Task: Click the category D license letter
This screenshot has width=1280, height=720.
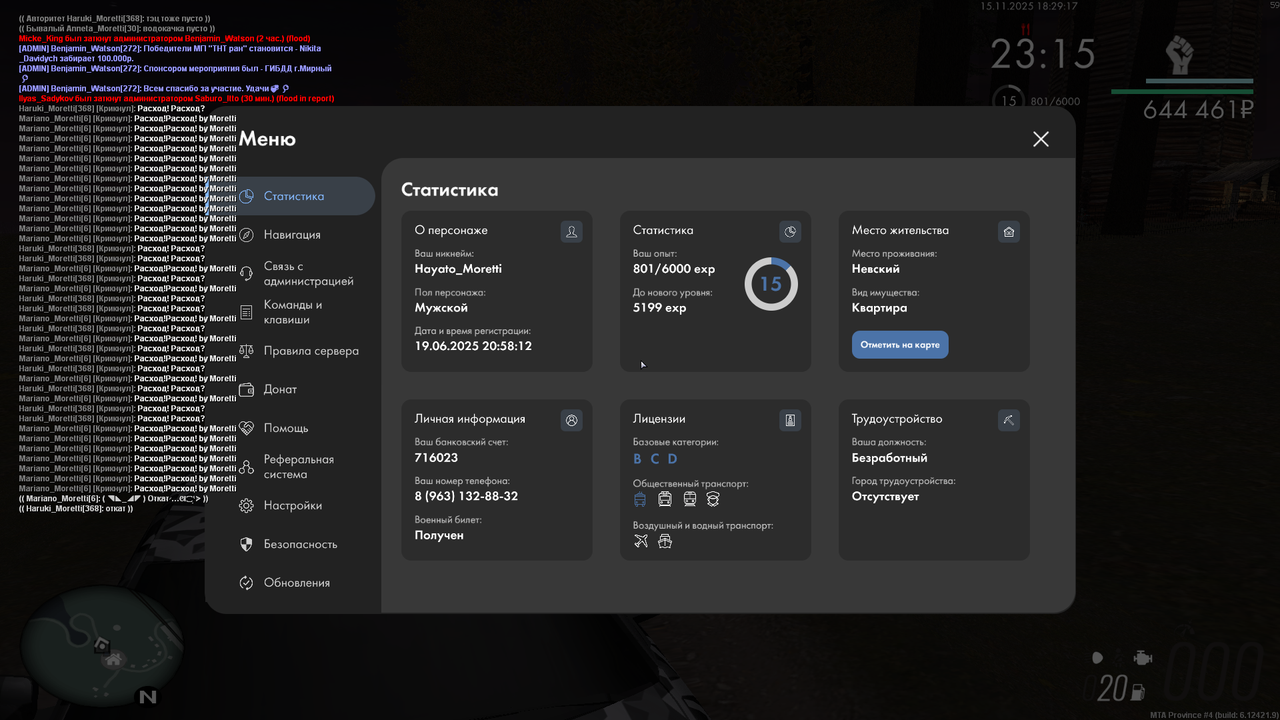Action: tap(672, 459)
